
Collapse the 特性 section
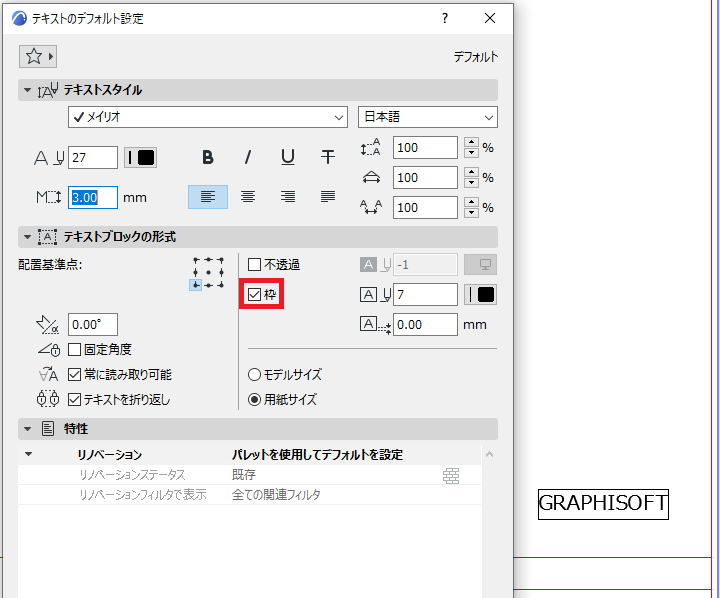pyautogui.click(x=28, y=429)
